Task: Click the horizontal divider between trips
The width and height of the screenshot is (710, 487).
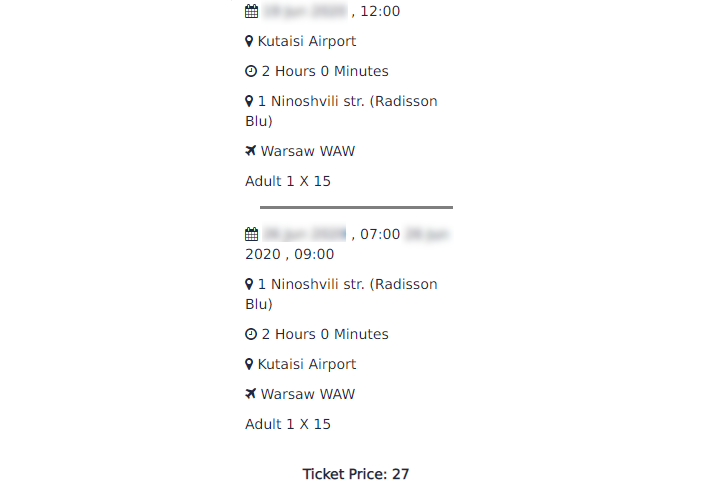Action: [356, 207]
